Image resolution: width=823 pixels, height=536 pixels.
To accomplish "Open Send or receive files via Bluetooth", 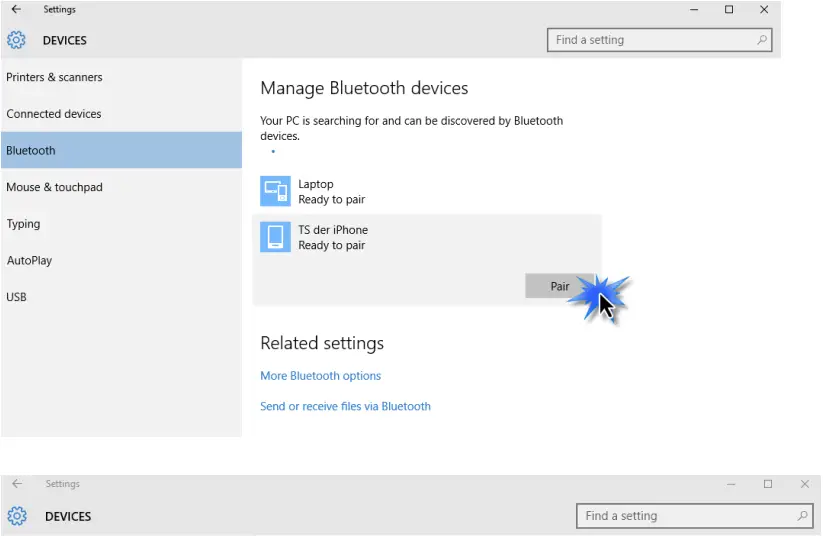I will (x=345, y=406).
